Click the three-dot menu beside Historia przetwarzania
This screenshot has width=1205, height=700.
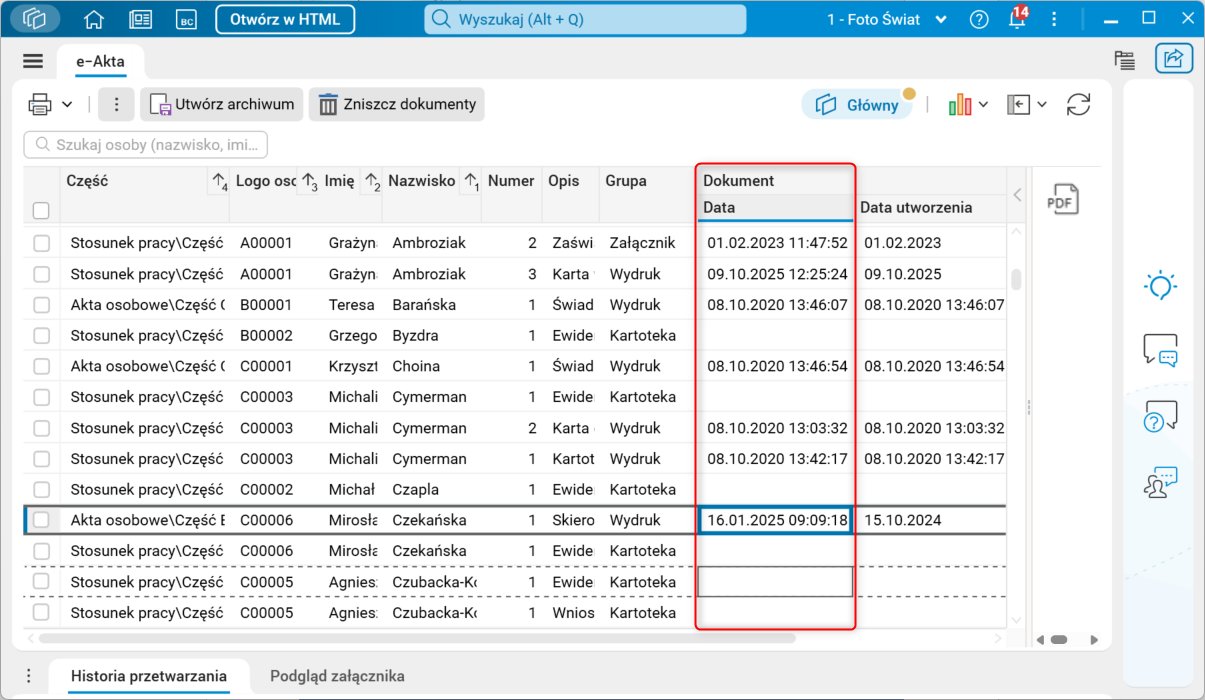point(29,676)
